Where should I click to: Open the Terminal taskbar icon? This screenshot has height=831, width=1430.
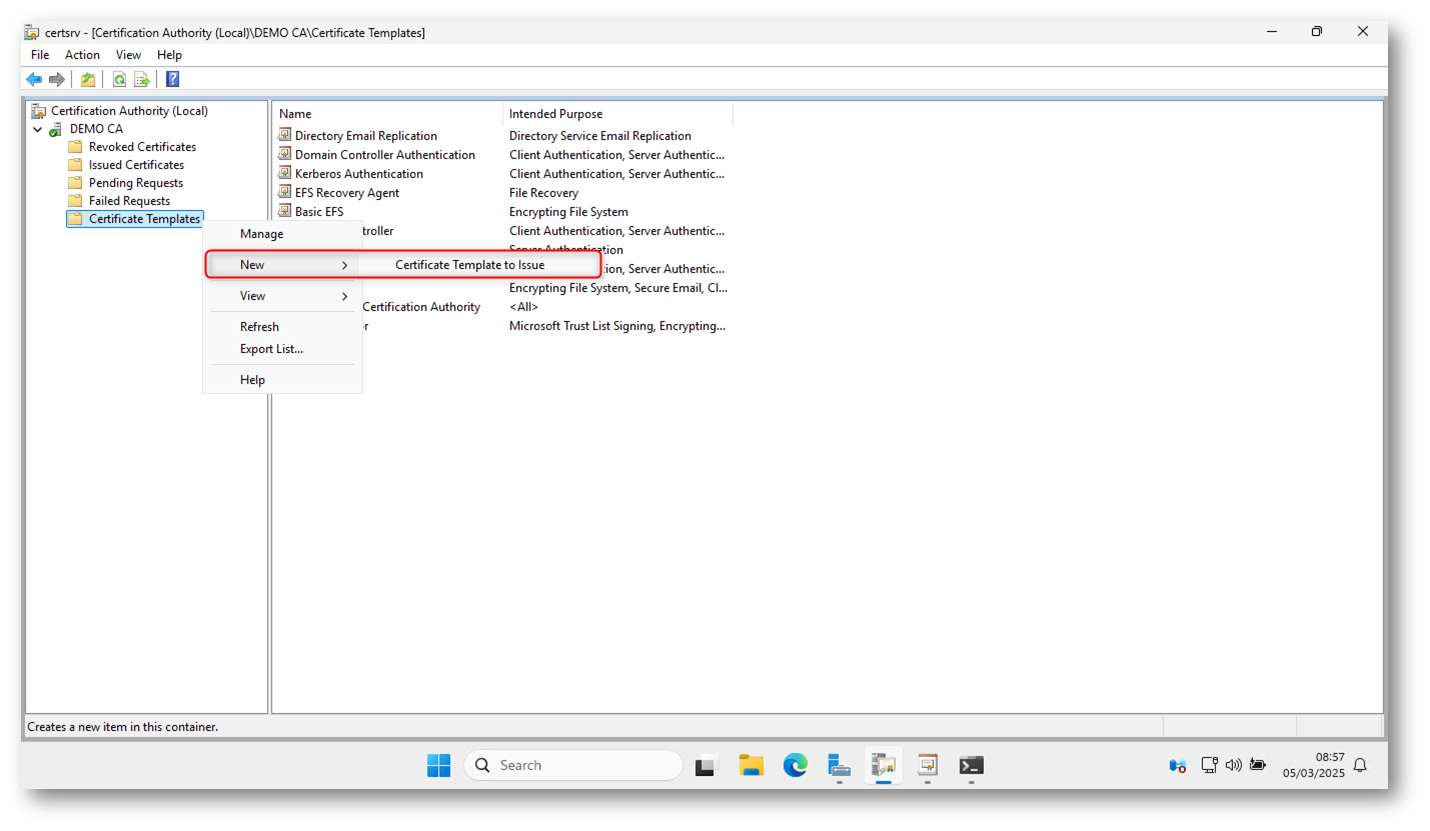[971, 765]
